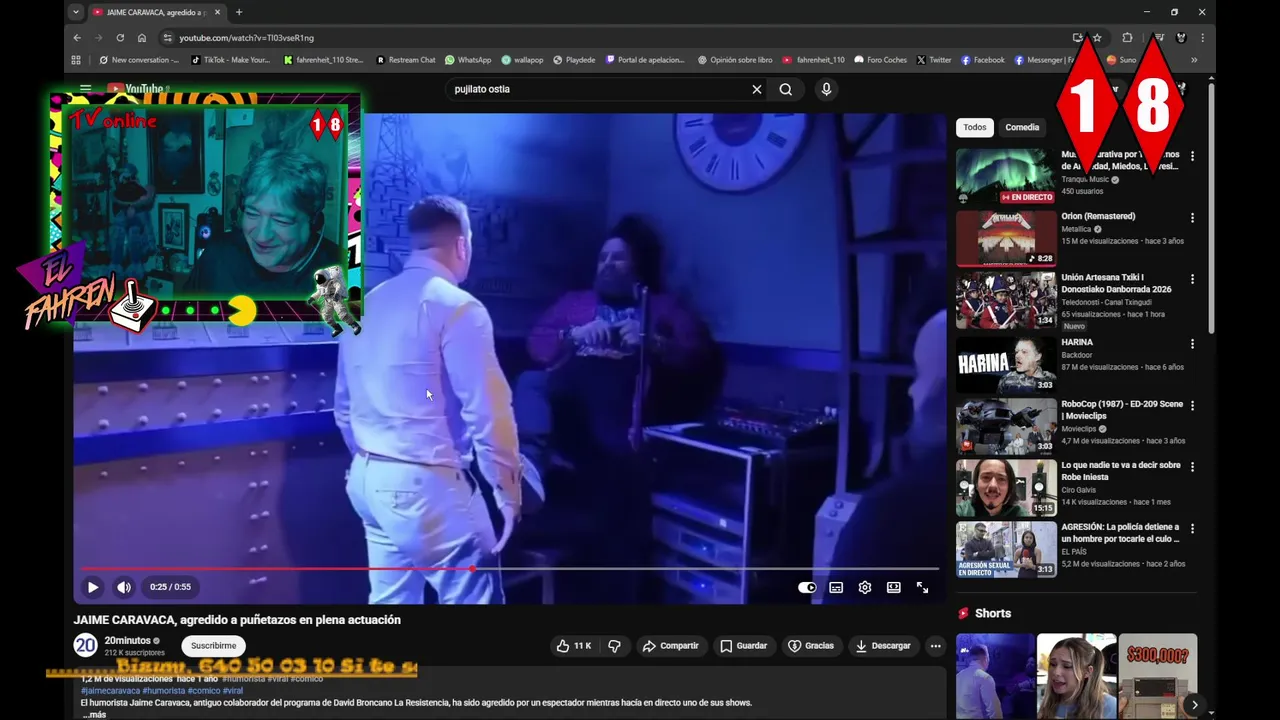This screenshot has width=1280, height=720.
Task: Close the JAIME CARAVACA browser tab
Action: pos(217,12)
